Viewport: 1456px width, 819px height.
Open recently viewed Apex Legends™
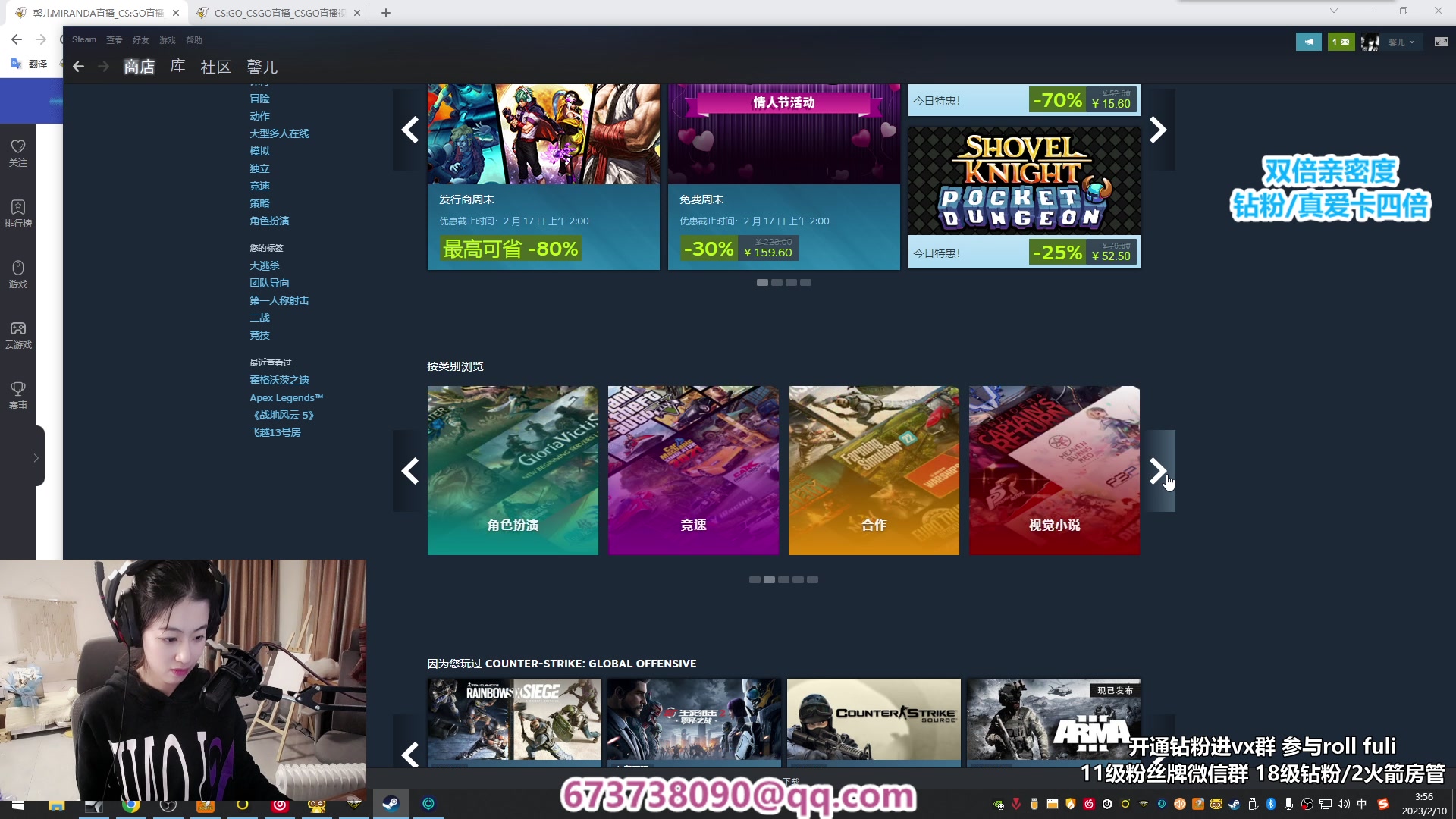click(x=286, y=397)
